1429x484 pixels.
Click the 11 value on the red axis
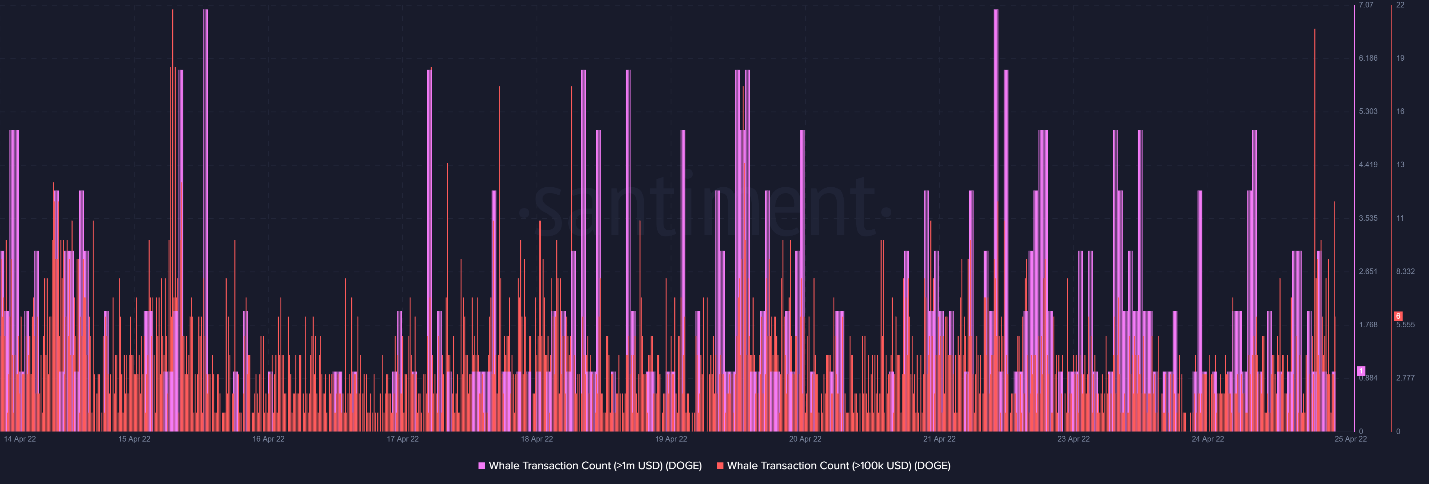pos(1400,218)
